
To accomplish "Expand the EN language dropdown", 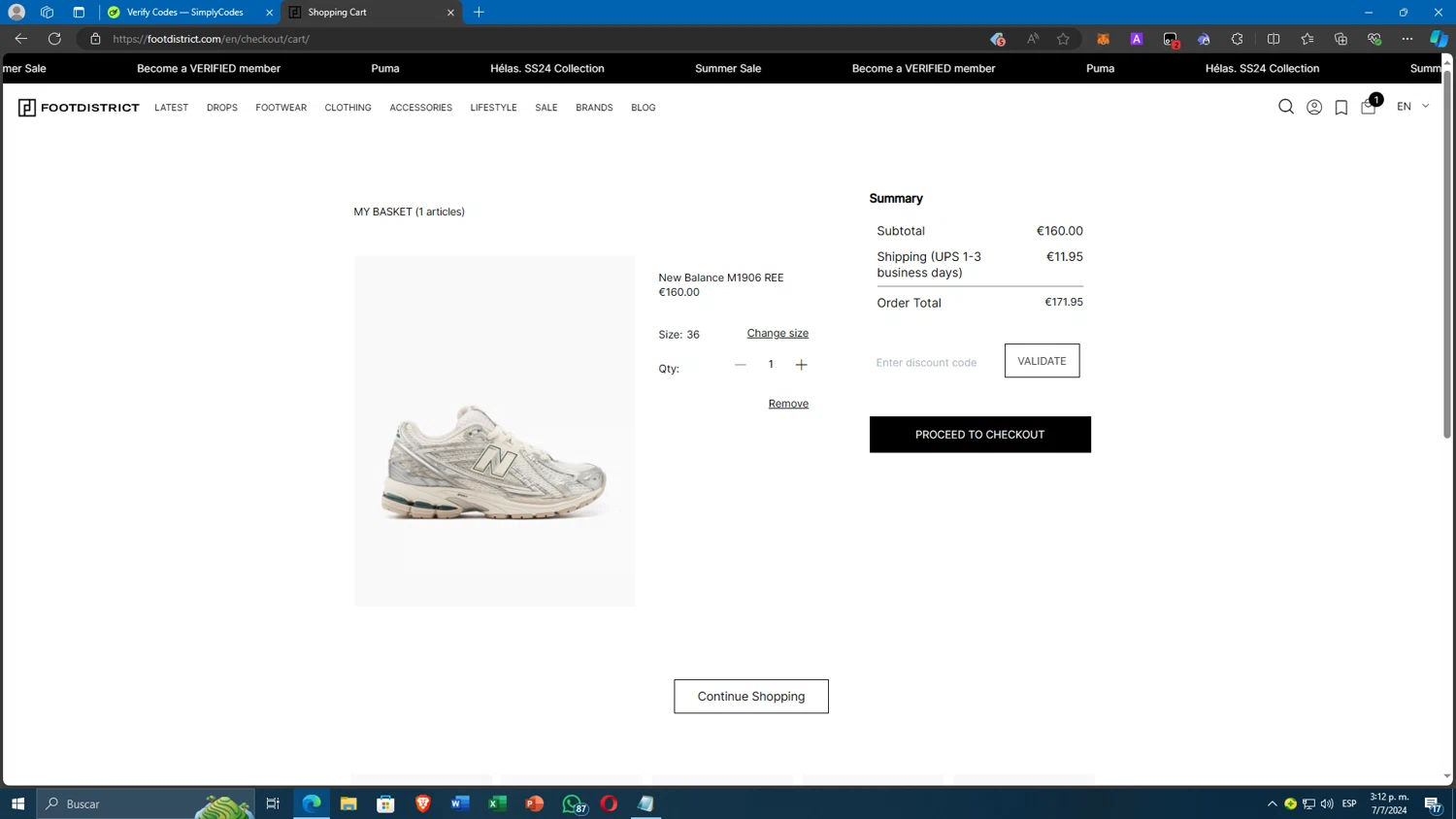I will [1412, 107].
